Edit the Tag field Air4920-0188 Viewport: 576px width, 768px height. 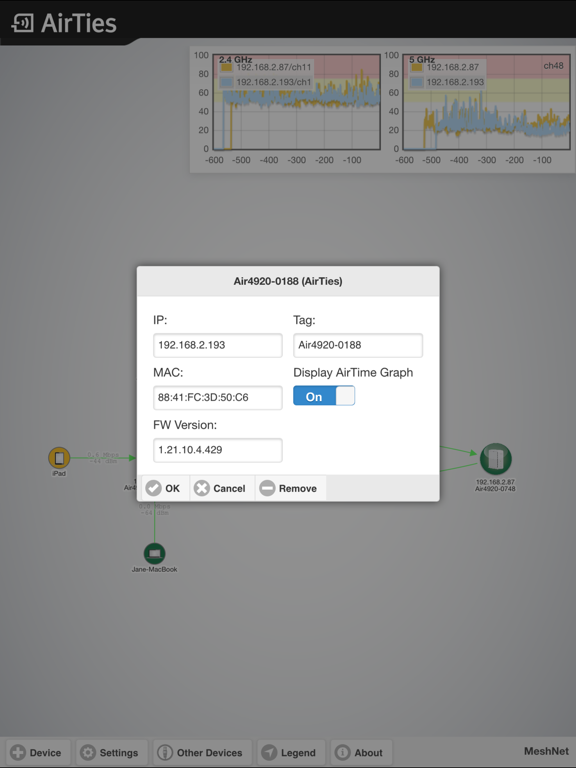[x=358, y=345]
